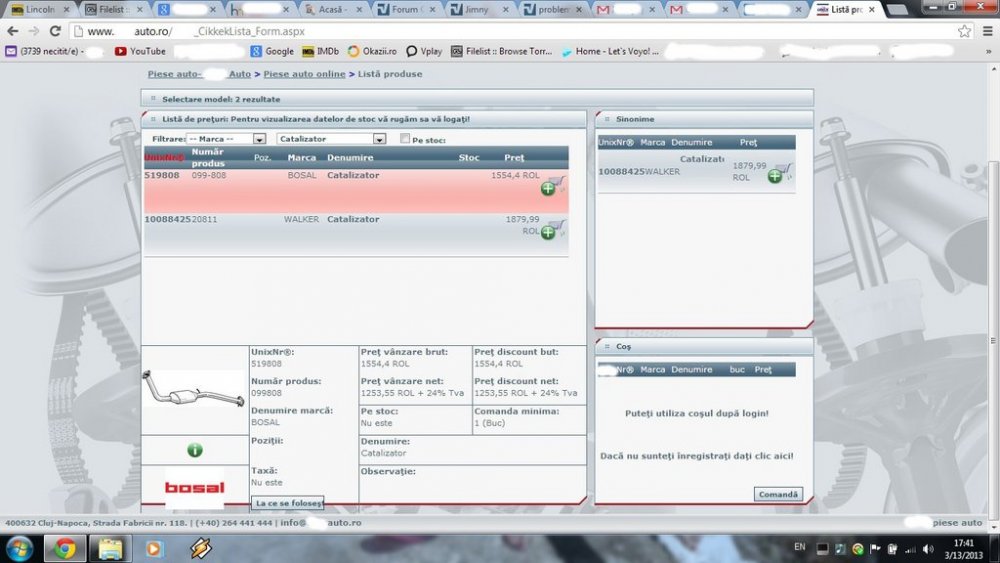Open mail bookmark with 3739 unread
The height and width of the screenshot is (563, 1000).
pos(45,51)
